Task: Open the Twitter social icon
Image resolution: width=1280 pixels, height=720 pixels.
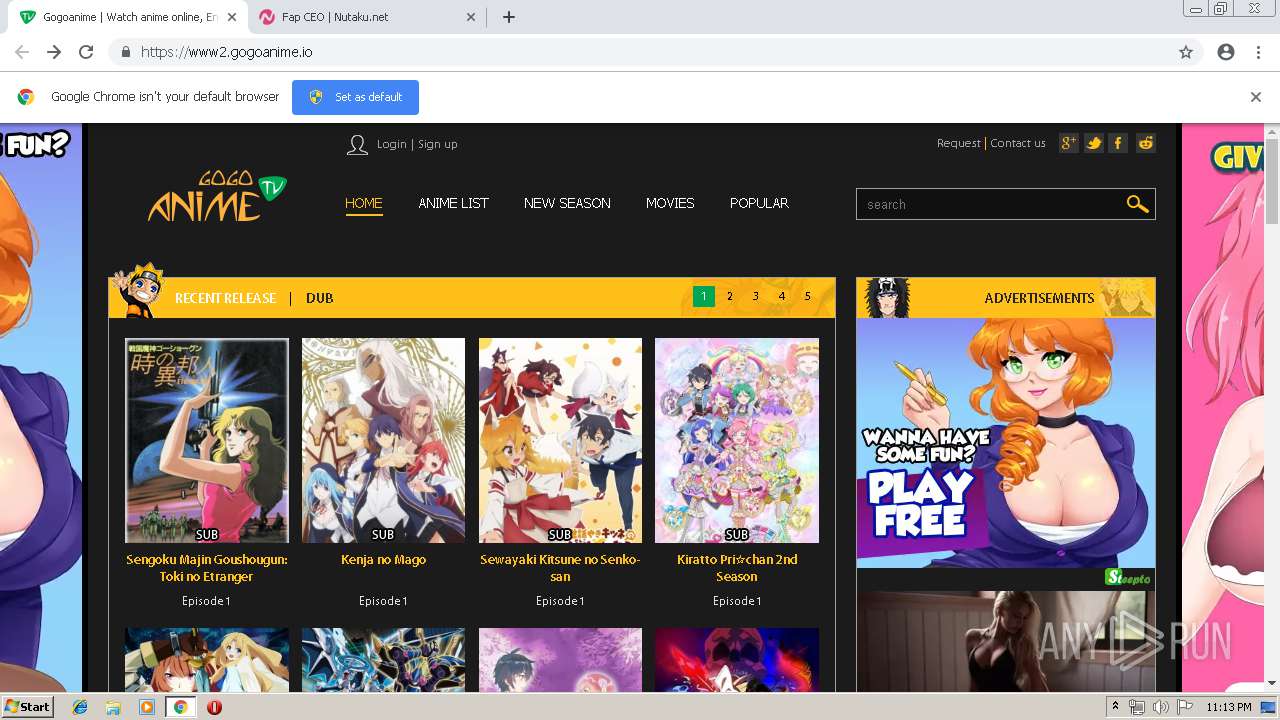Action: click(x=1094, y=143)
